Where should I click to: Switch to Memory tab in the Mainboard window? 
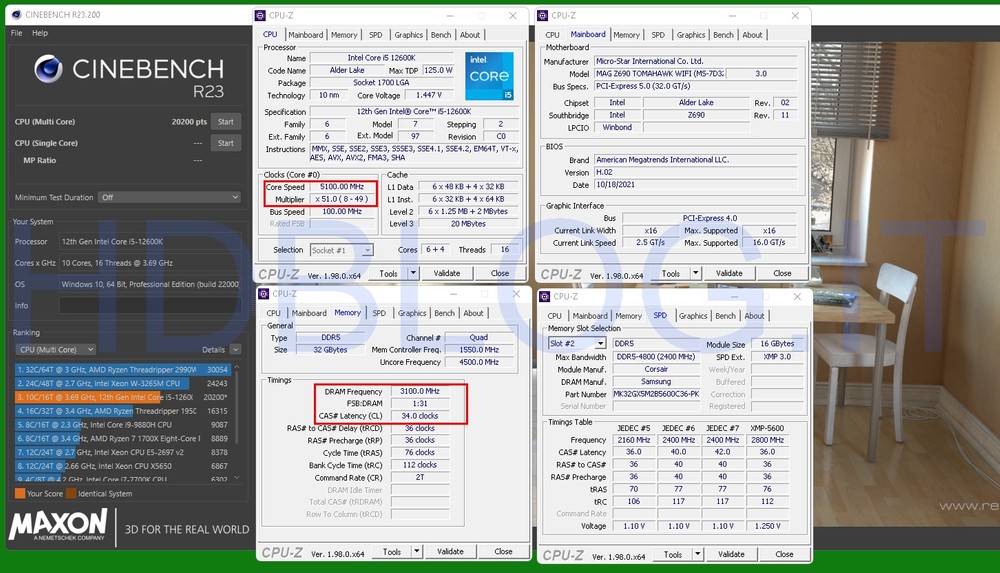coord(626,35)
